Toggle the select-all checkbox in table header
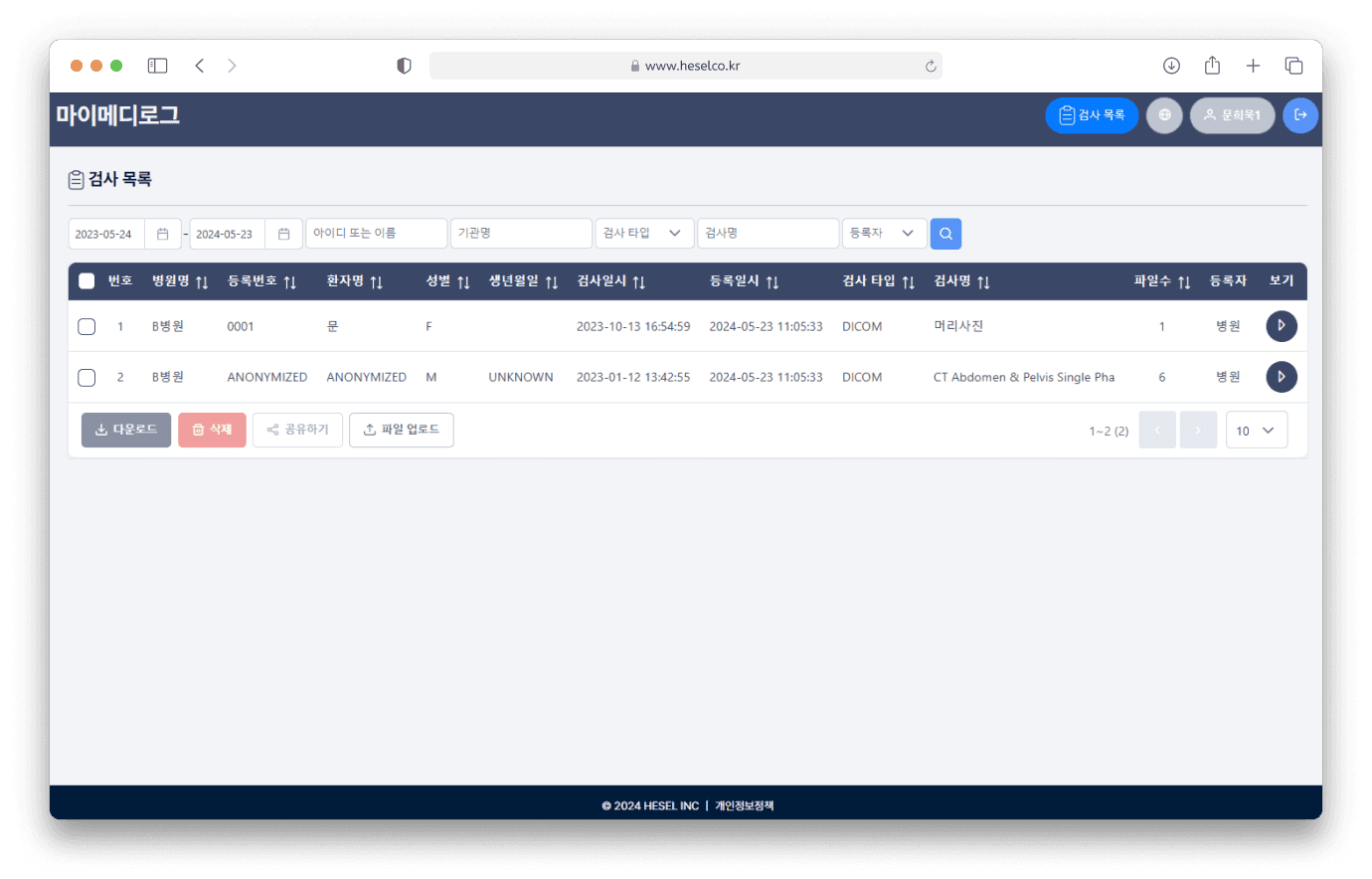This screenshot has height=879, width=1372. (x=86, y=281)
